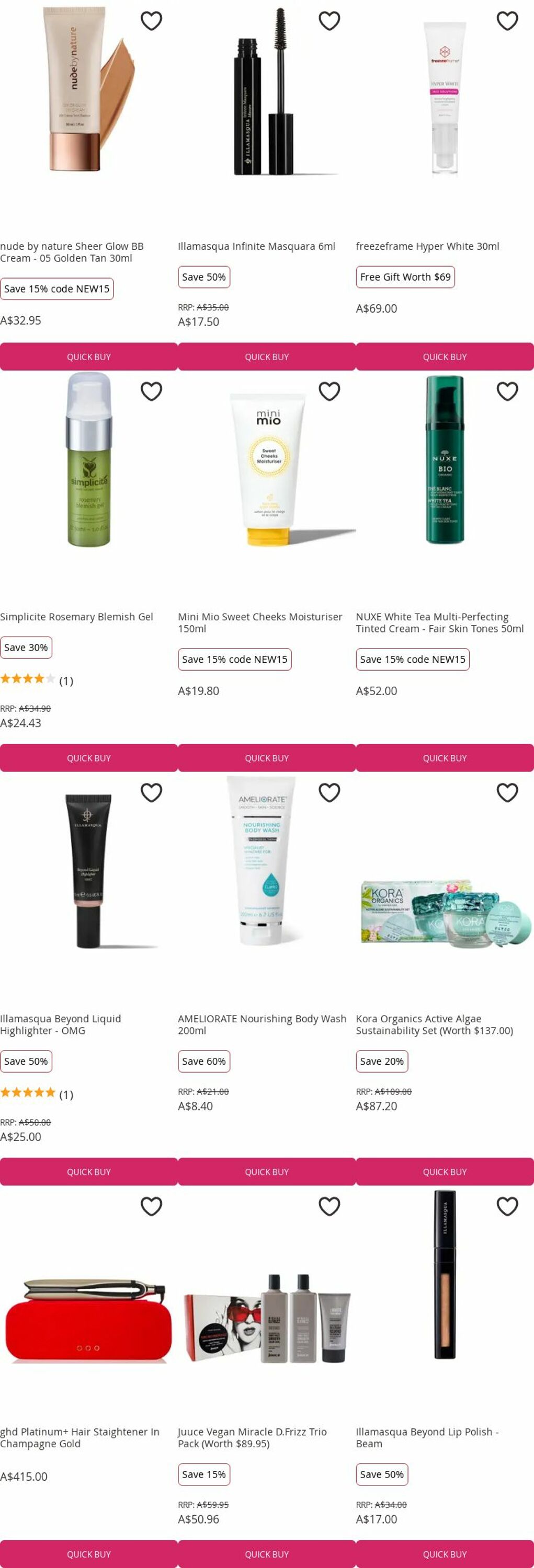Favorite the AMELIORATE Nourishing Body Wash
Screen dimensions: 534x1568
[x=329, y=792]
